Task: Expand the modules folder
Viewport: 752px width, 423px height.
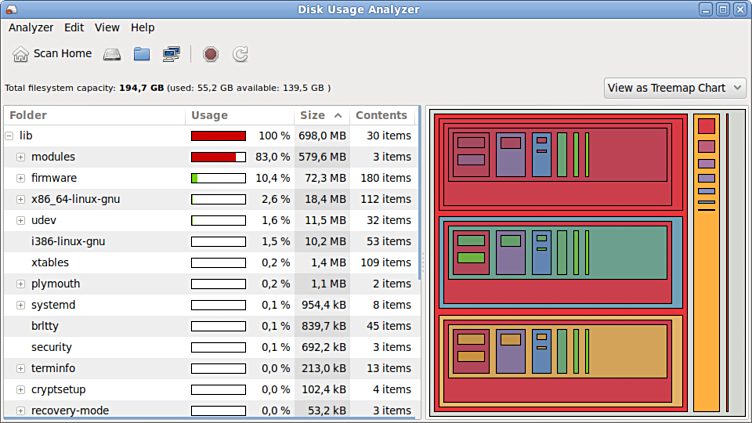Action: pos(20,157)
